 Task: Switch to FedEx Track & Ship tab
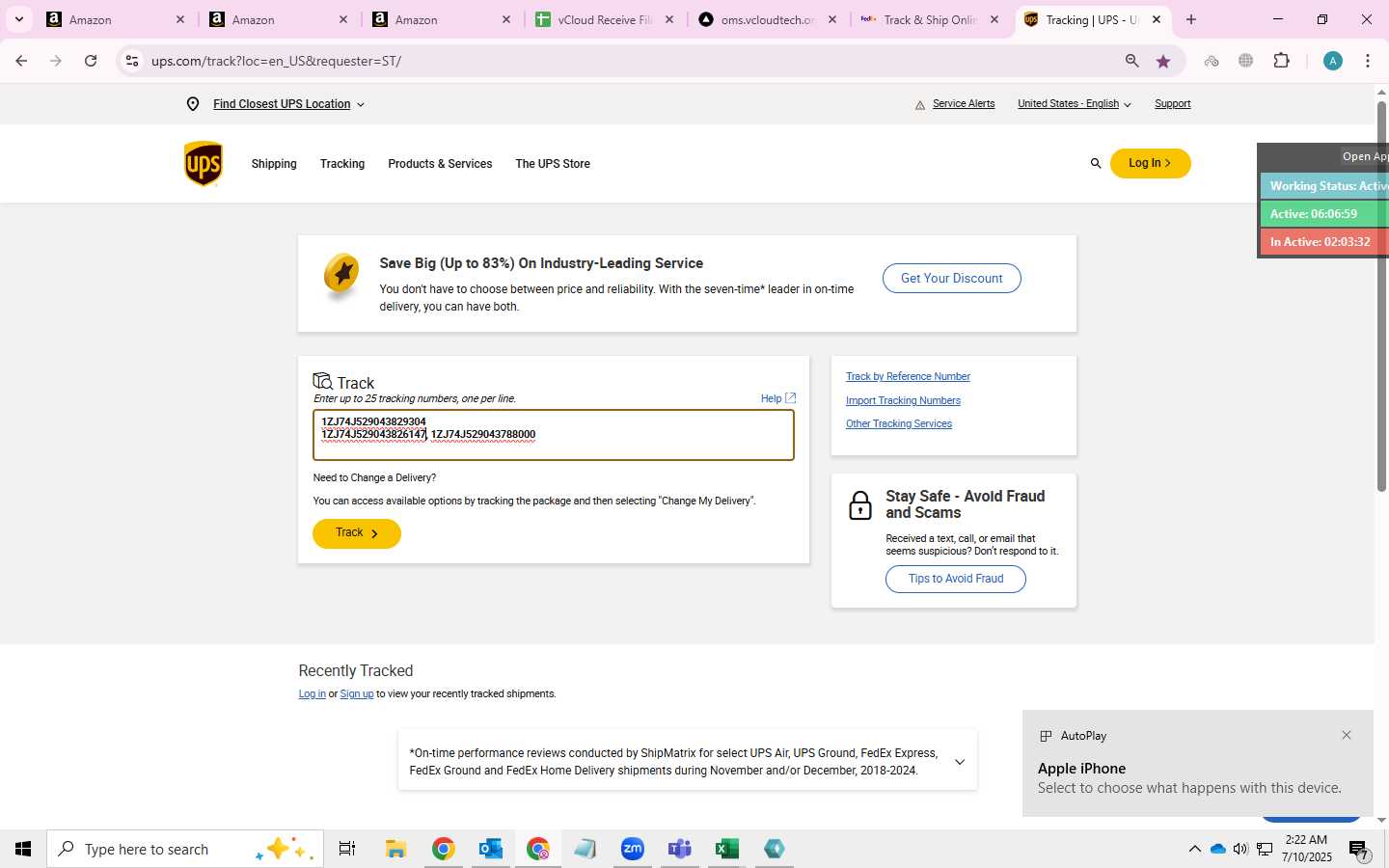pos(930,19)
